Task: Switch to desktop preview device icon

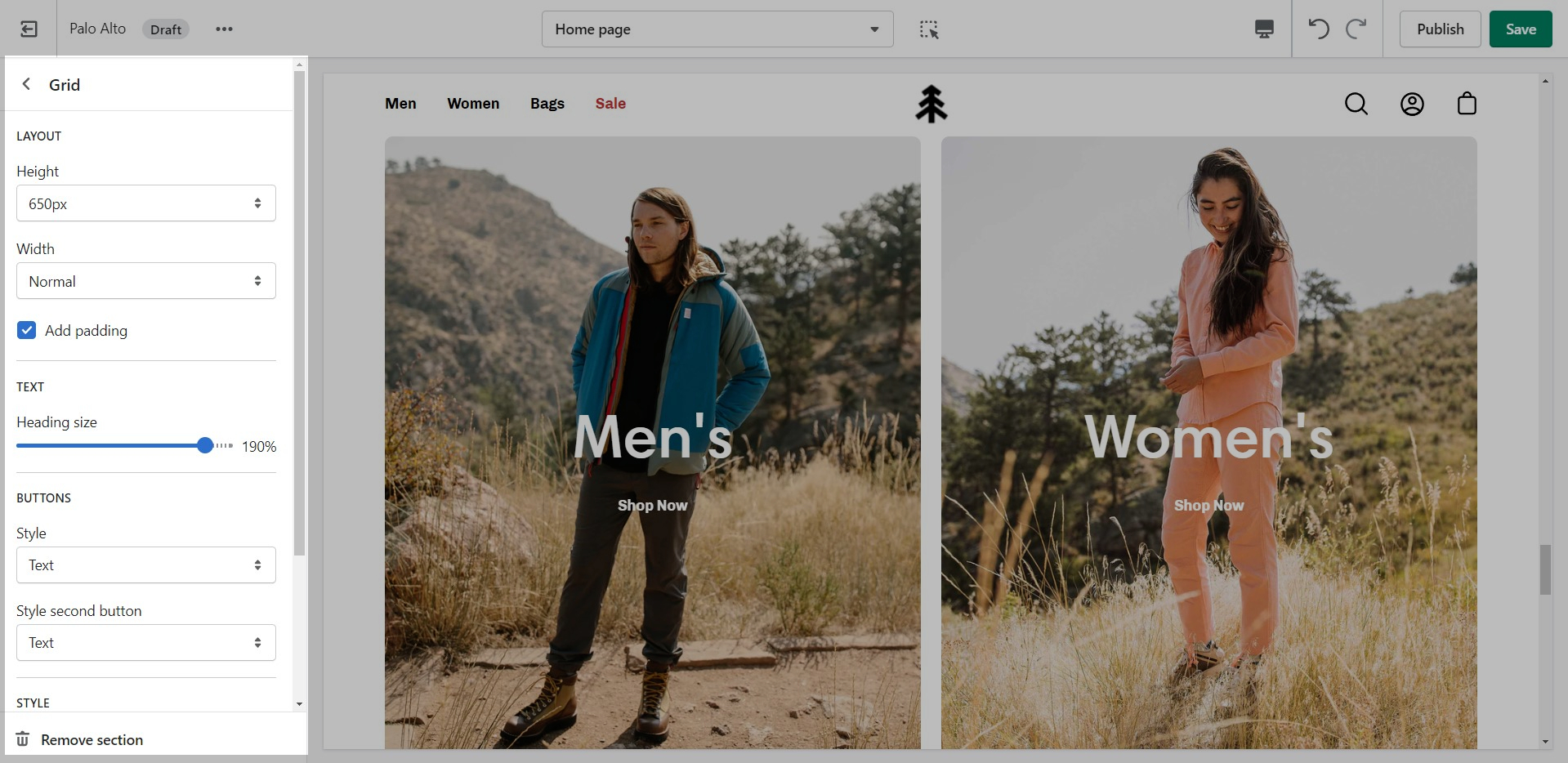Action: tap(1263, 29)
